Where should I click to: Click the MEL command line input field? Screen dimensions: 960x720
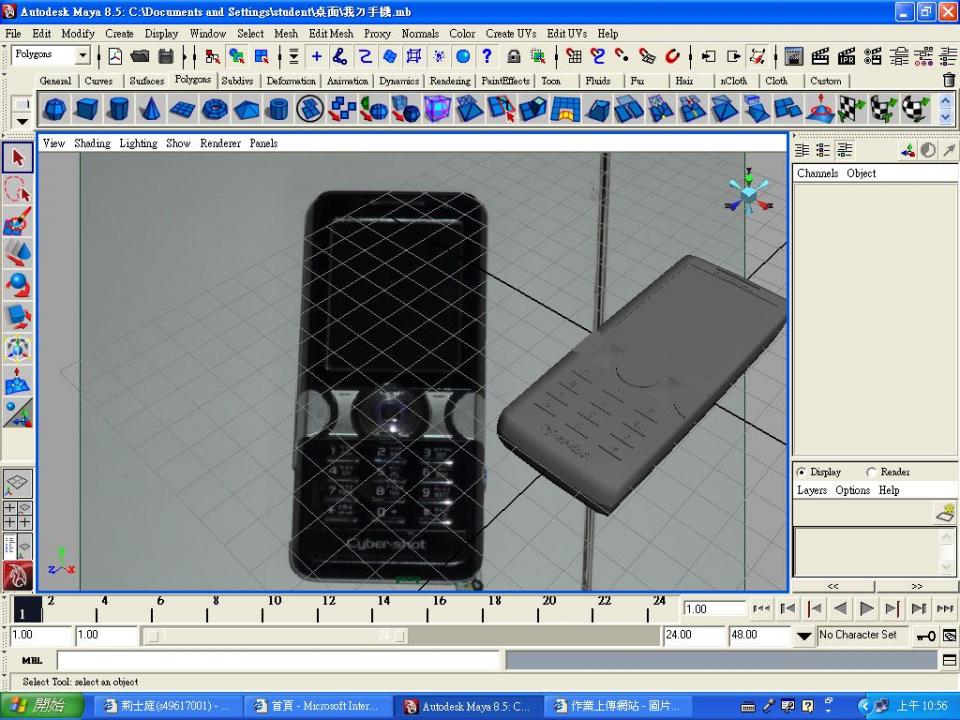coord(278,660)
